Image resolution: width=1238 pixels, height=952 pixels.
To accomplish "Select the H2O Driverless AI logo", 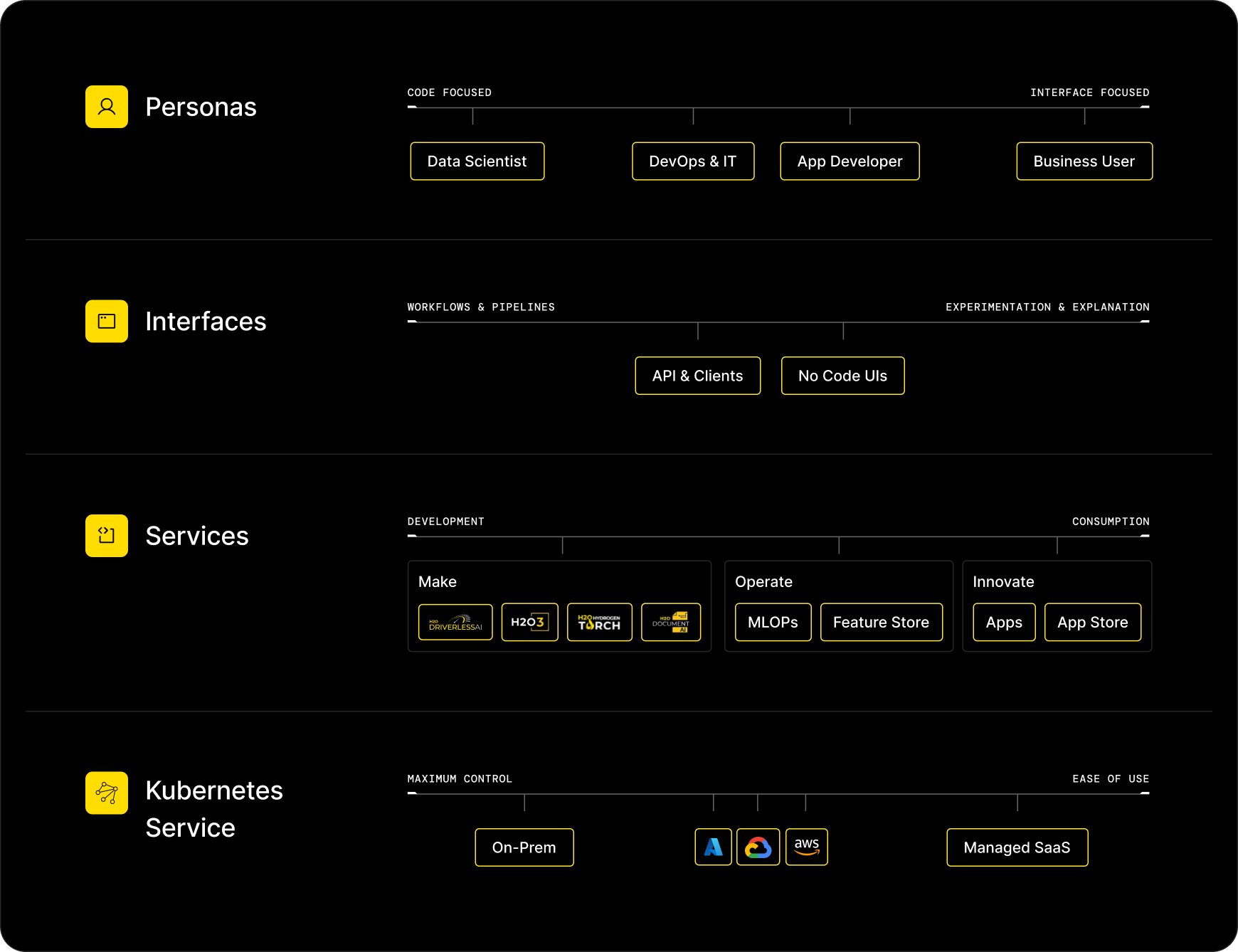I will 455,623.
